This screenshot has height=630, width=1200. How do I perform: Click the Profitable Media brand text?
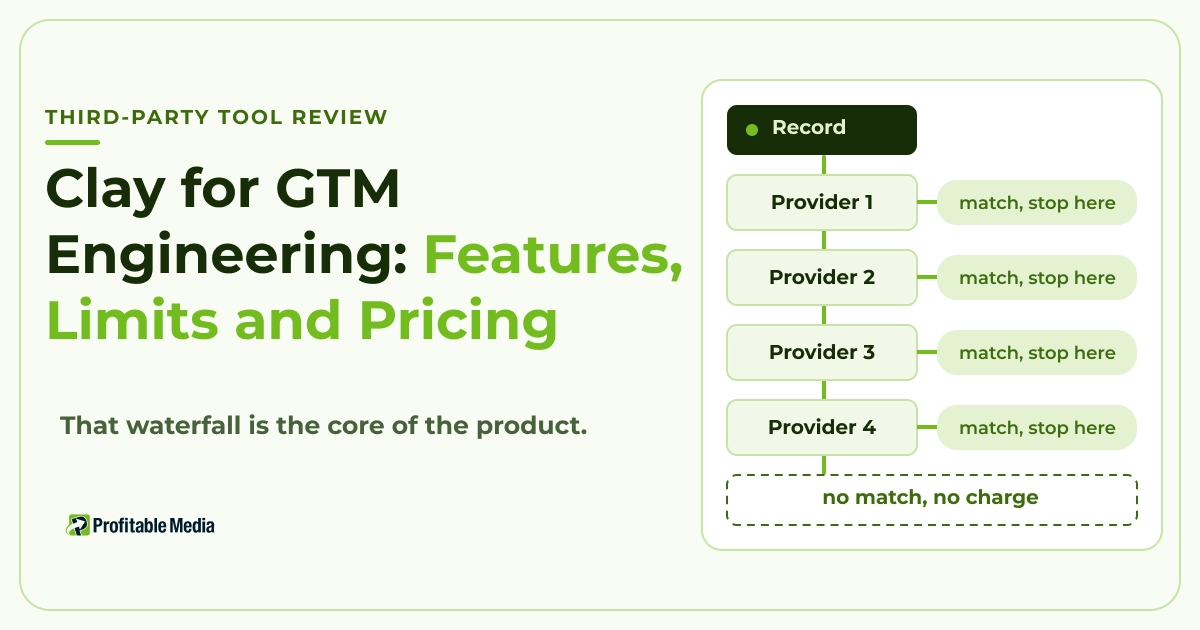(x=154, y=525)
